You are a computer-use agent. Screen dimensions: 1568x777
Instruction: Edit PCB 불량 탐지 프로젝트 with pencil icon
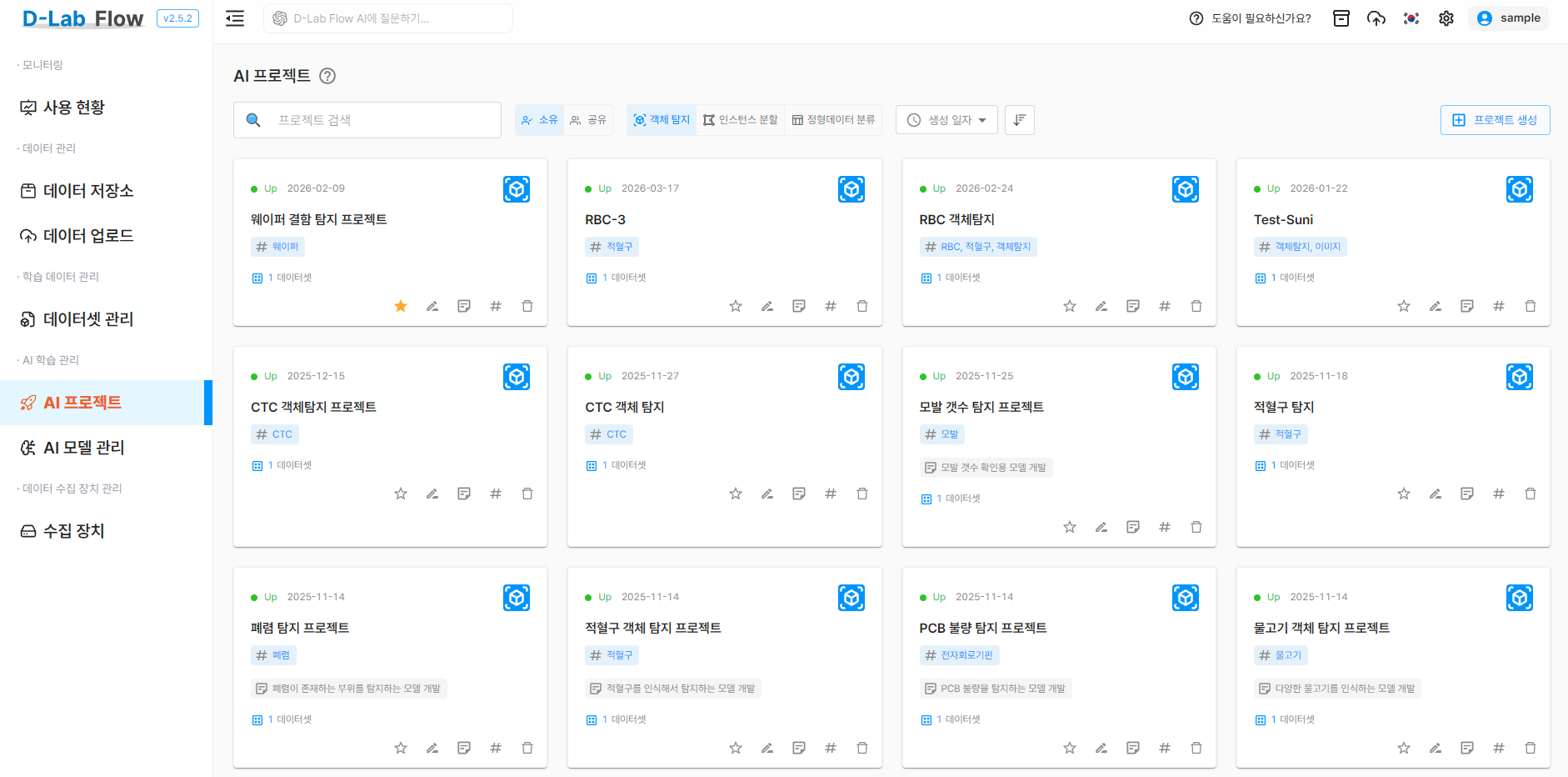click(1101, 748)
